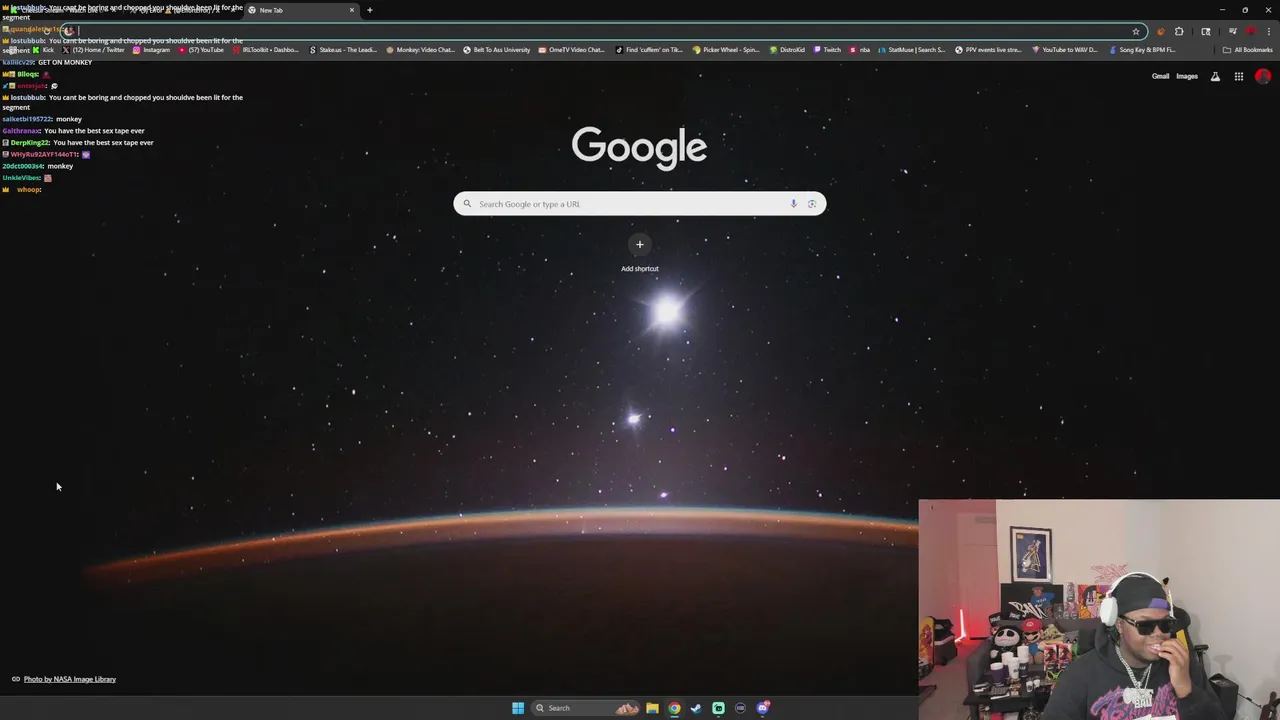The image size is (1280, 720).
Task: Open the Windows Start menu
Action: tap(518, 708)
